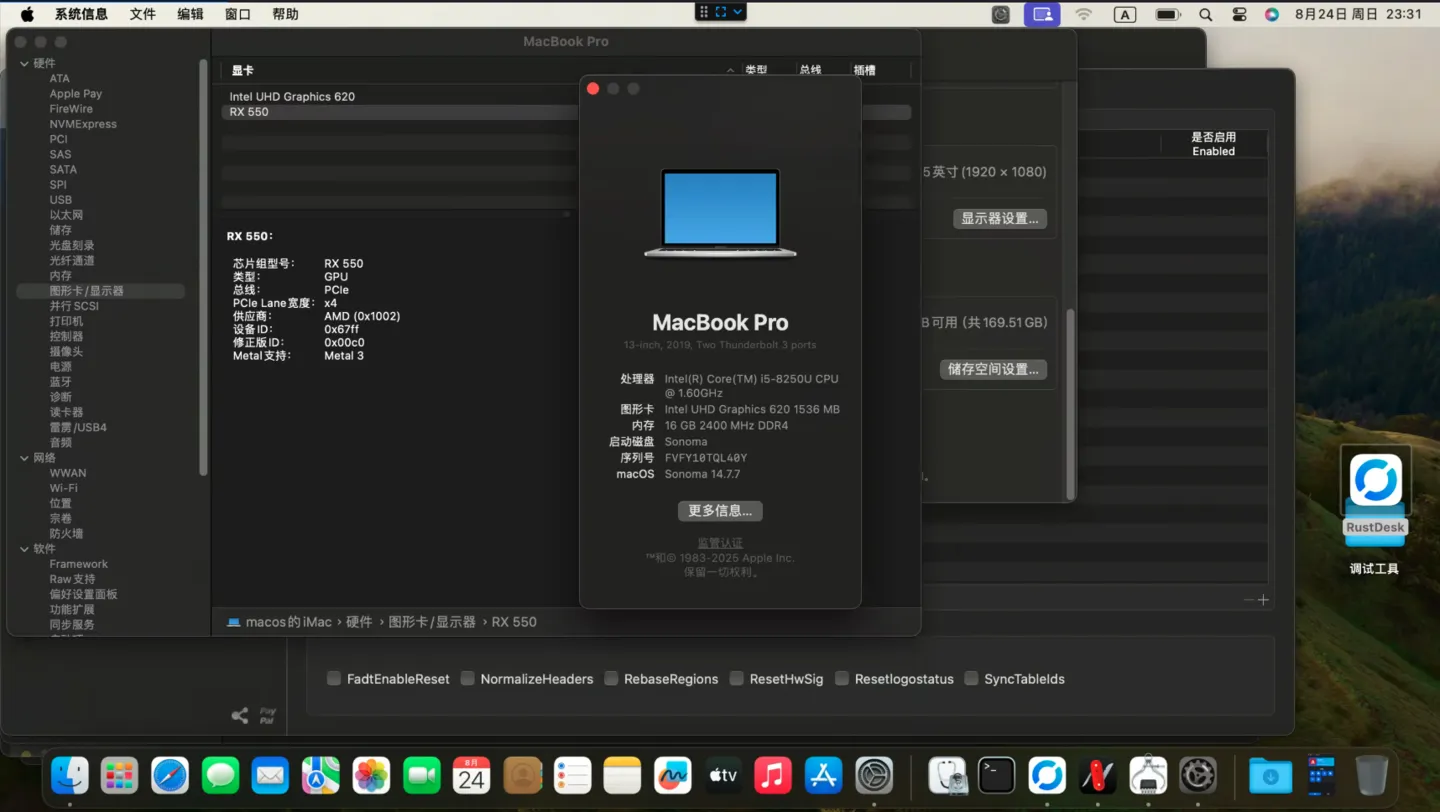This screenshot has height=812, width=1440.
Task: Open RustDesk from the Dock
Action: click(x=1047, y=775)
